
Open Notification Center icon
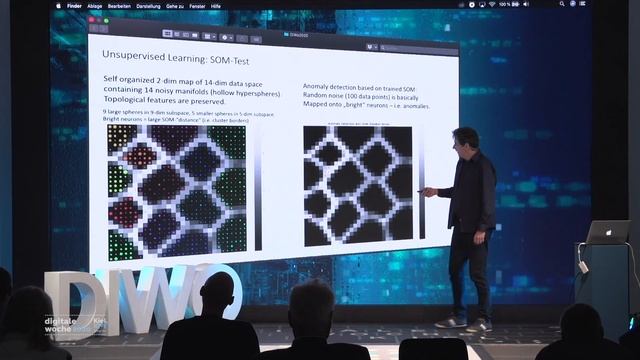(583, 4)
